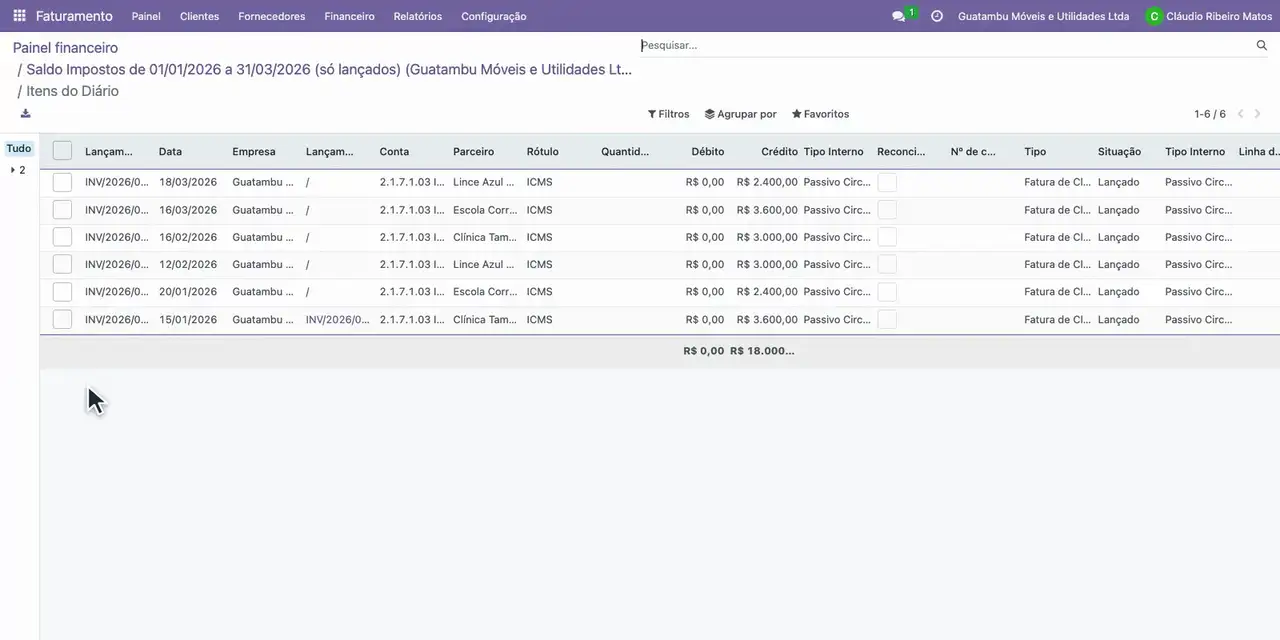Open the Favoritos menu

820,114
